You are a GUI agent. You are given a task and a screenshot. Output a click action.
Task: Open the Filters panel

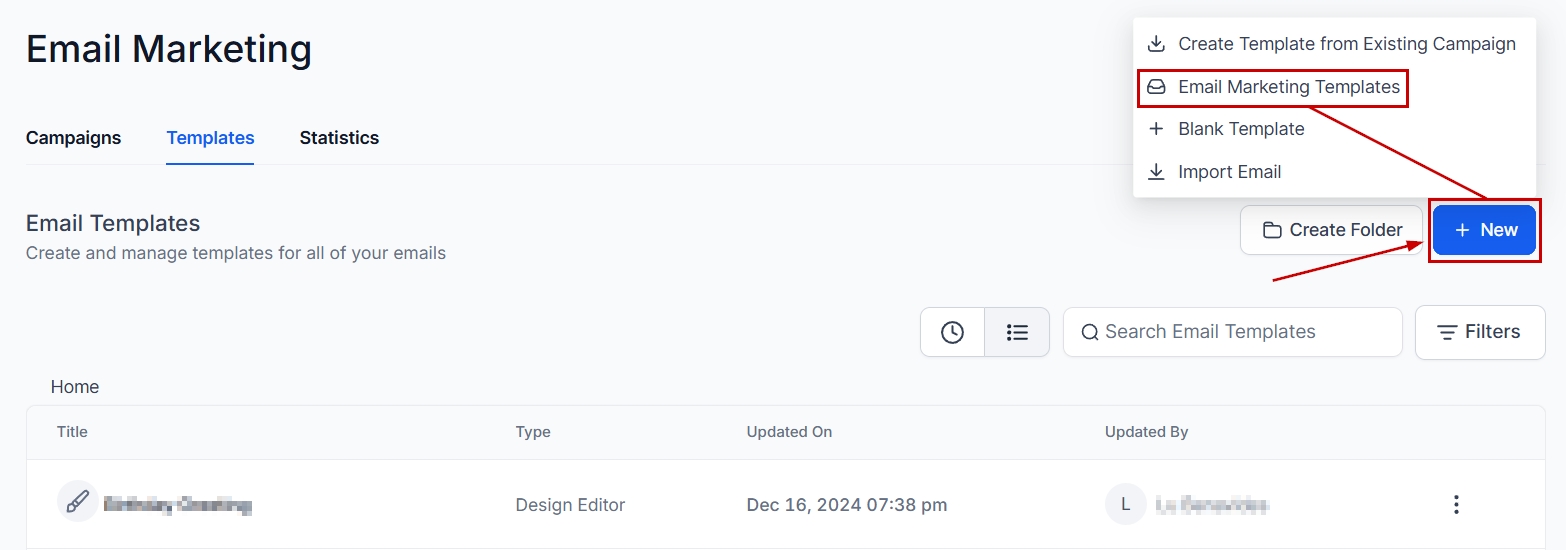(x=1480, y=332)
